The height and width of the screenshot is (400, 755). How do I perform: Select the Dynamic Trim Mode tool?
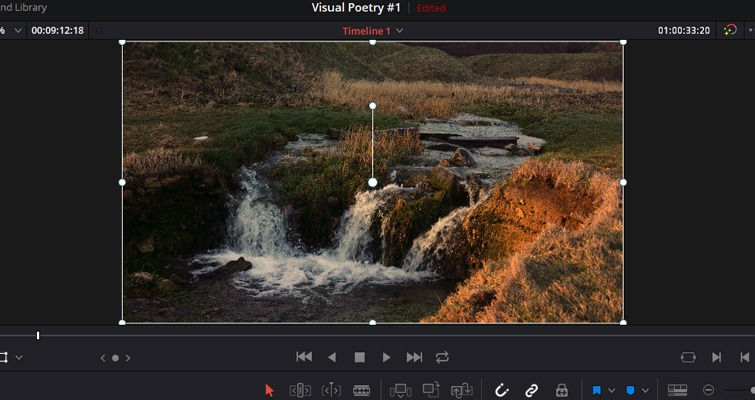point(331,390)
